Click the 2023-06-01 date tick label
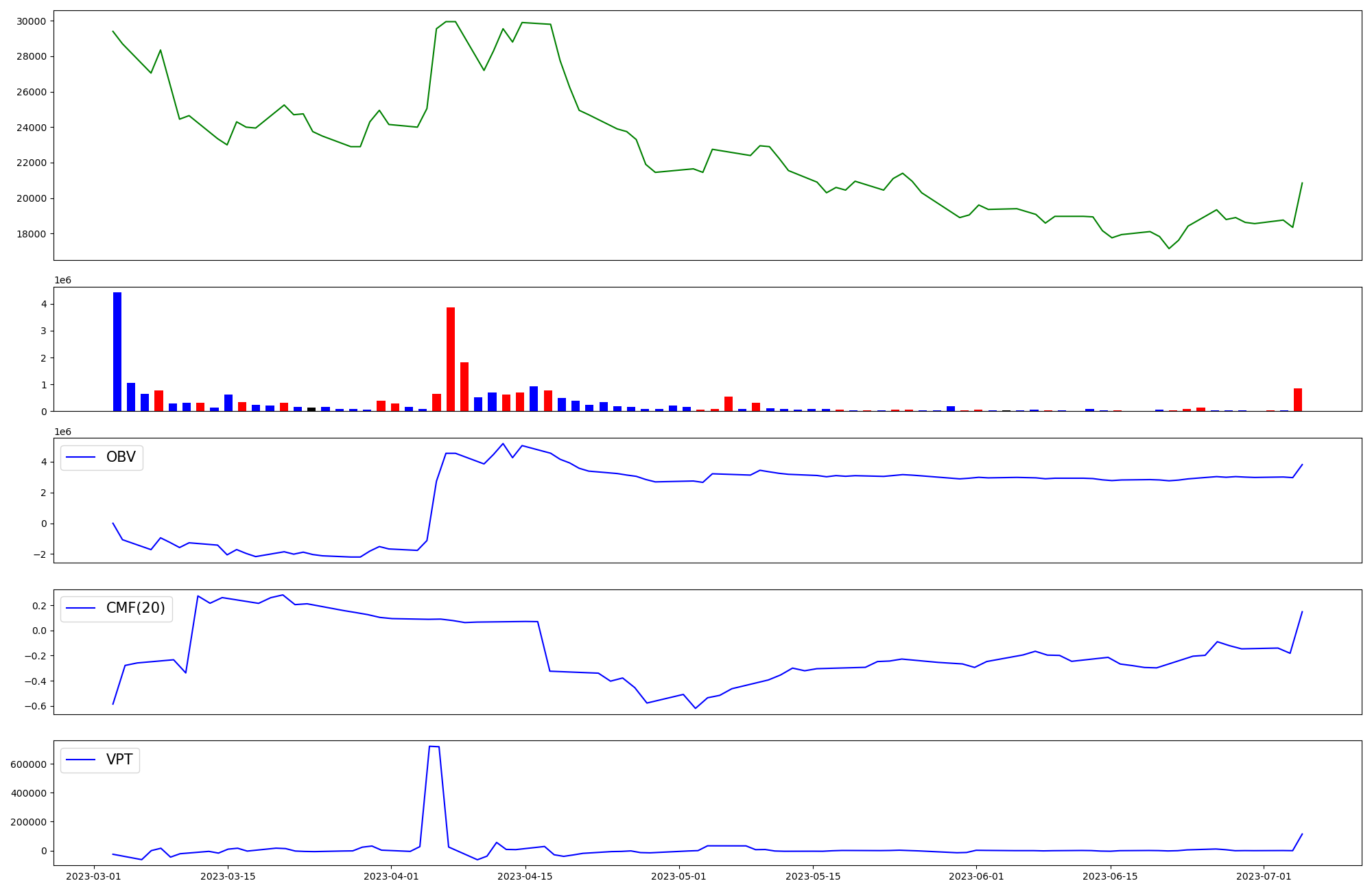 point(975,876)
